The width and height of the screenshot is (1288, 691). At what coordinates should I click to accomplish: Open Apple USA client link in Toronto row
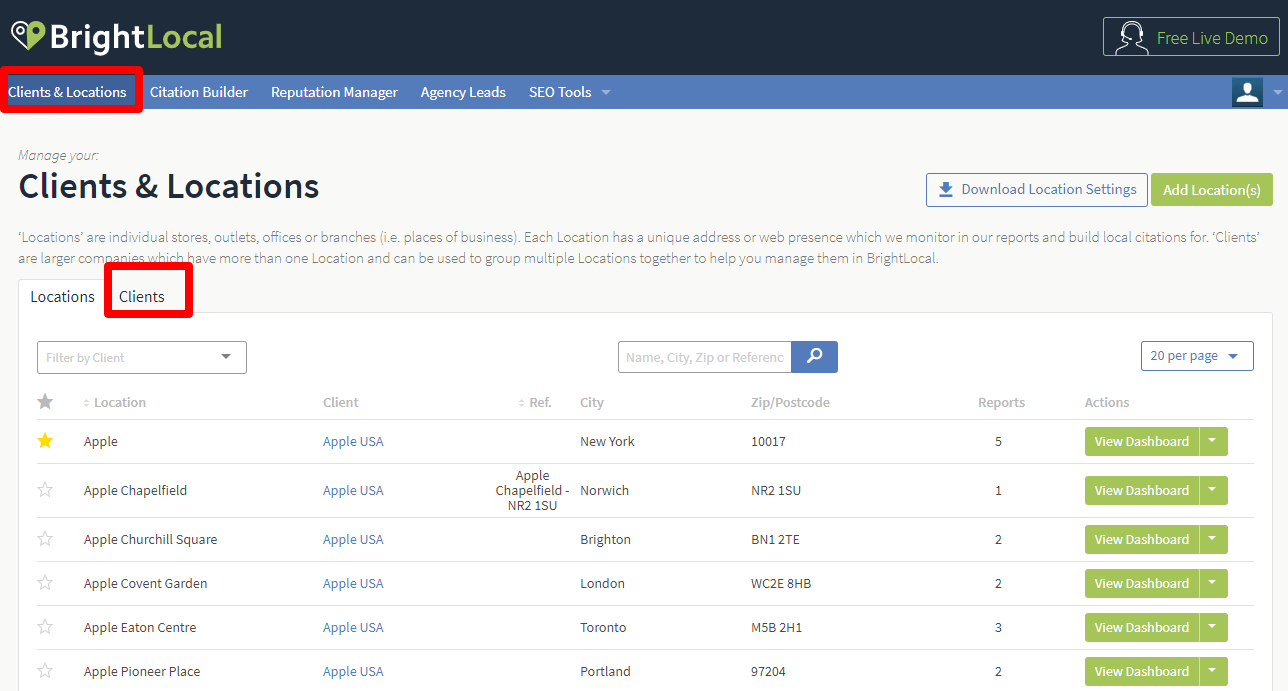coord(353,627)
